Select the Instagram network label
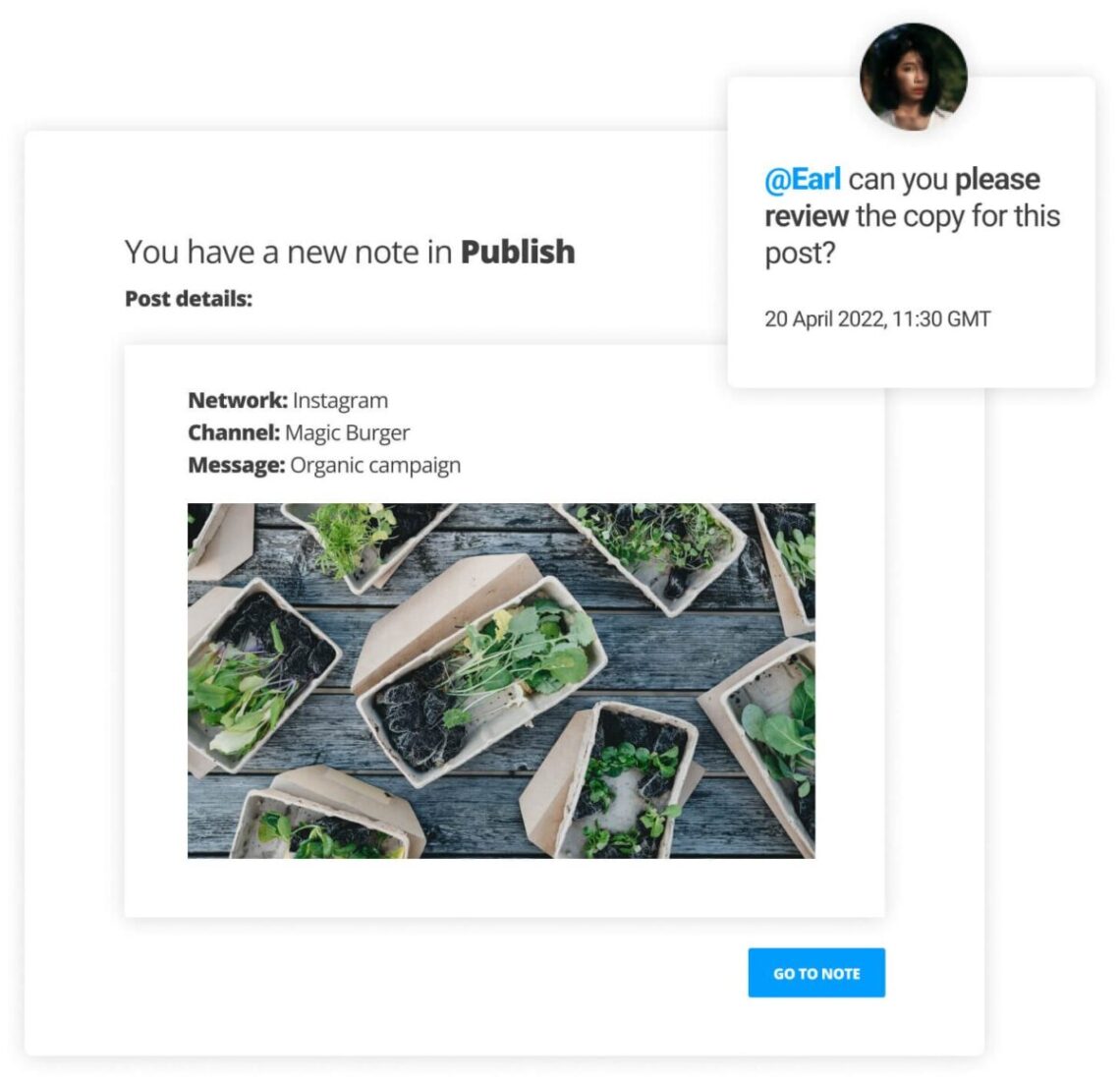The height and width of the screenshot is (1082, 1120). [x=339, y=400]
